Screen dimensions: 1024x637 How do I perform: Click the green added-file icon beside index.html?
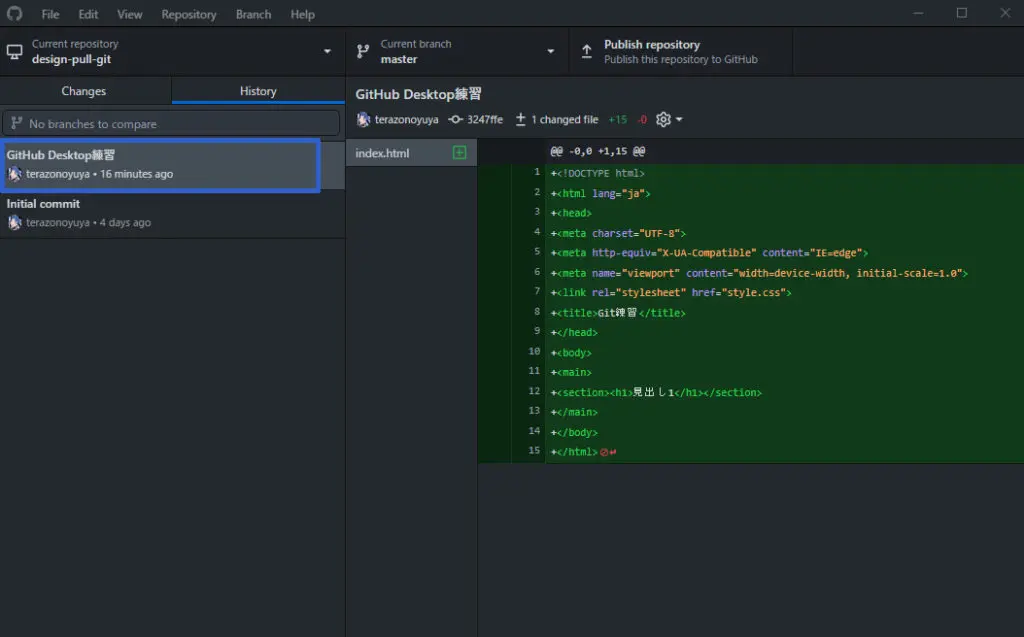(460, 153)
